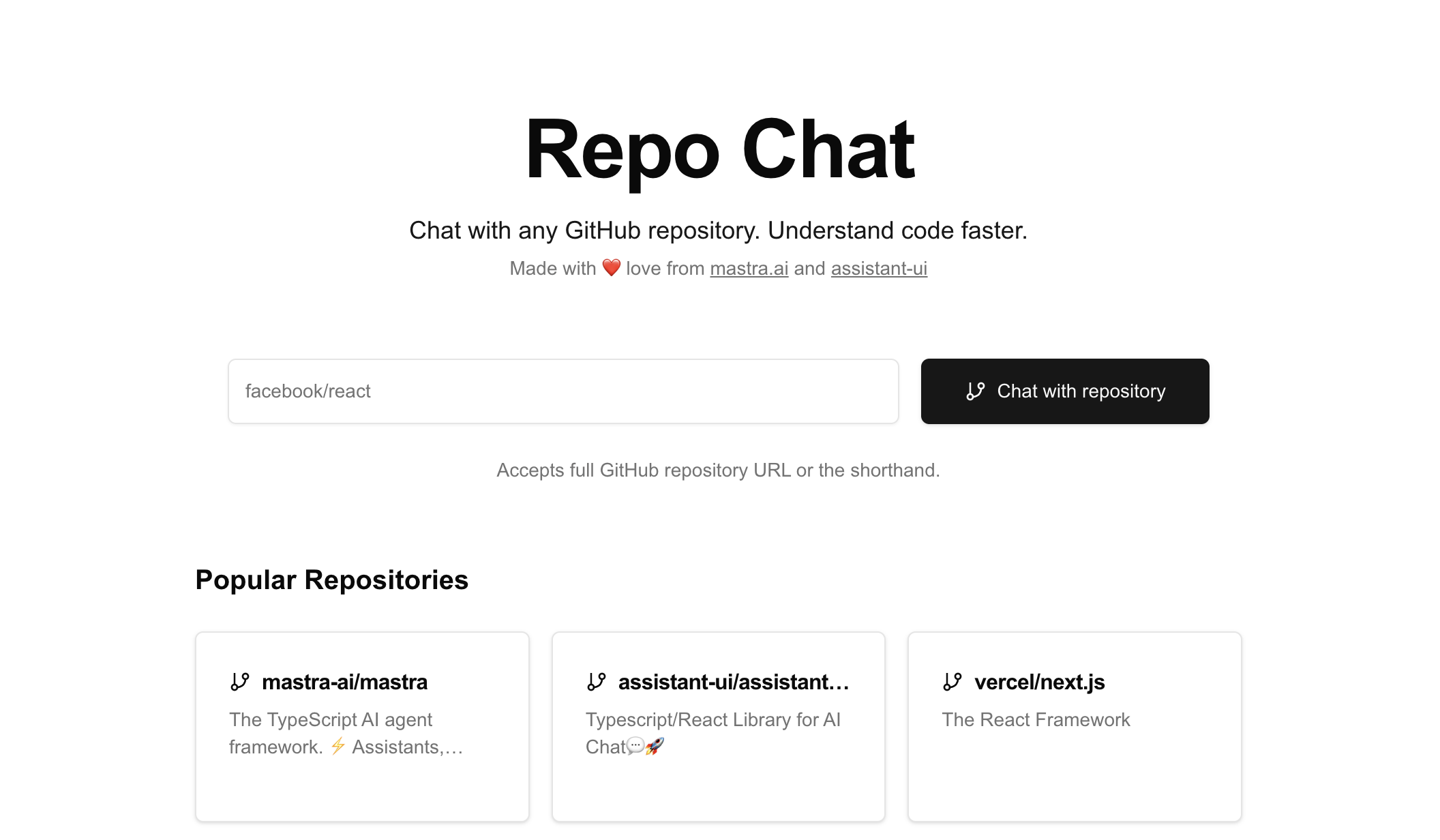
Task: Click the git branch icon next to vercel/next.js
Action: [x=952, y=681]
